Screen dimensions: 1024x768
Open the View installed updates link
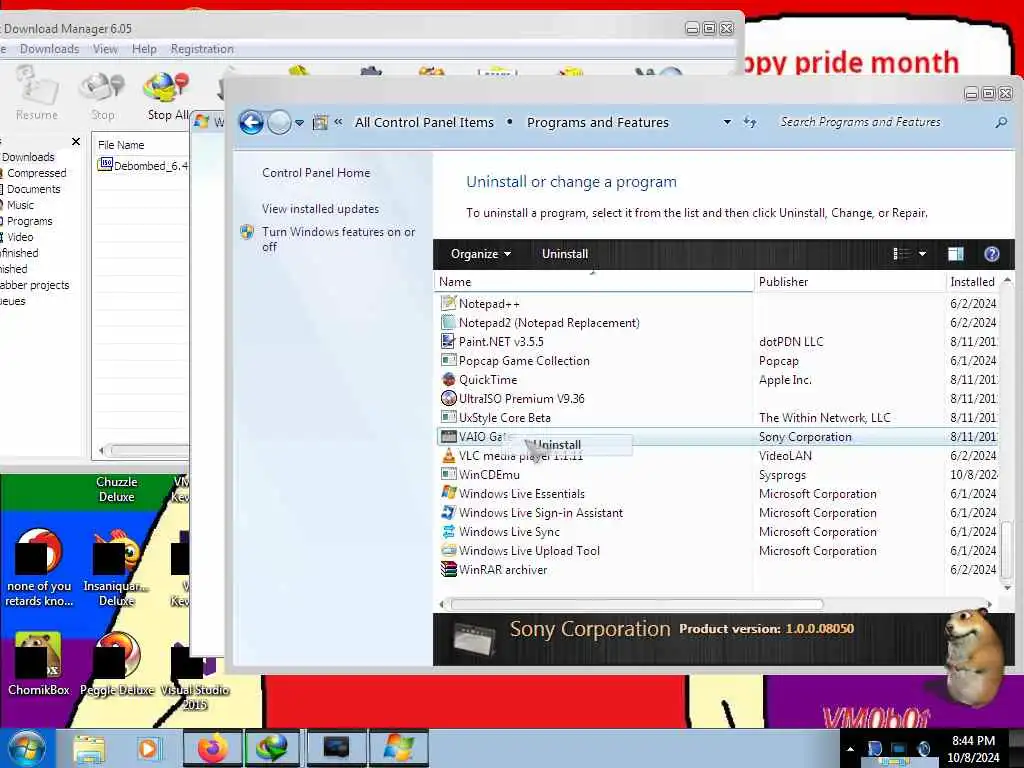321,209
